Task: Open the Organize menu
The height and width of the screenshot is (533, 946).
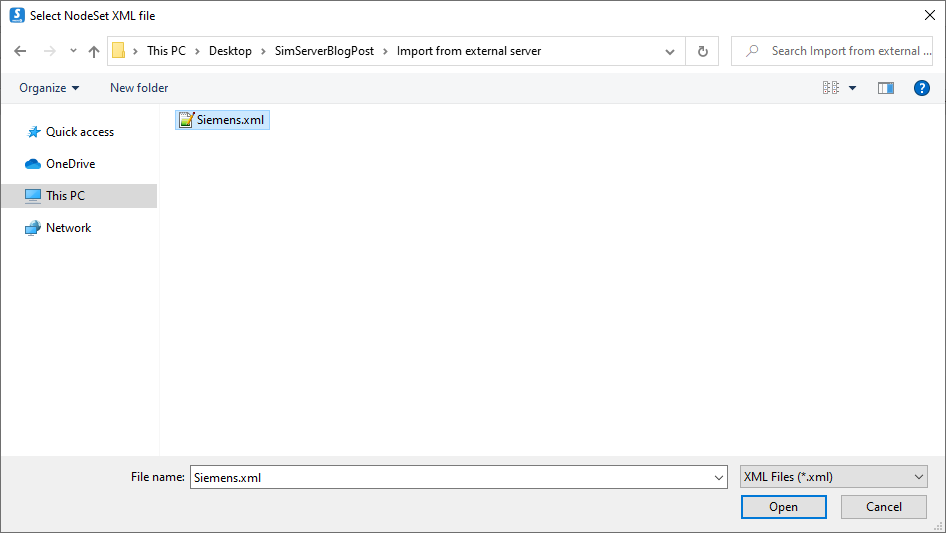Action: [x=49, y=88]
